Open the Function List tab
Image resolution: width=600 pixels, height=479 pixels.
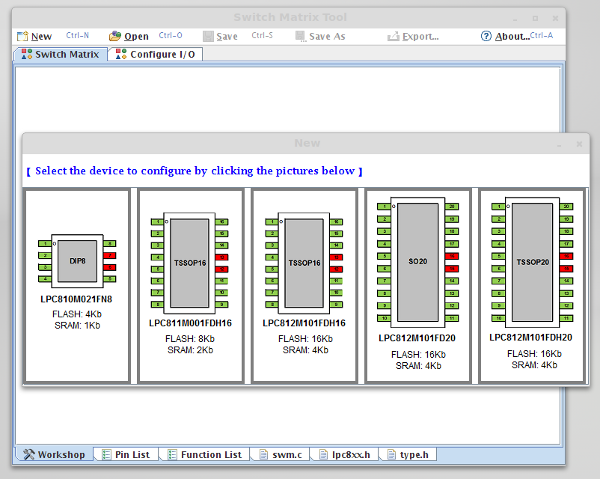(204, 455)
